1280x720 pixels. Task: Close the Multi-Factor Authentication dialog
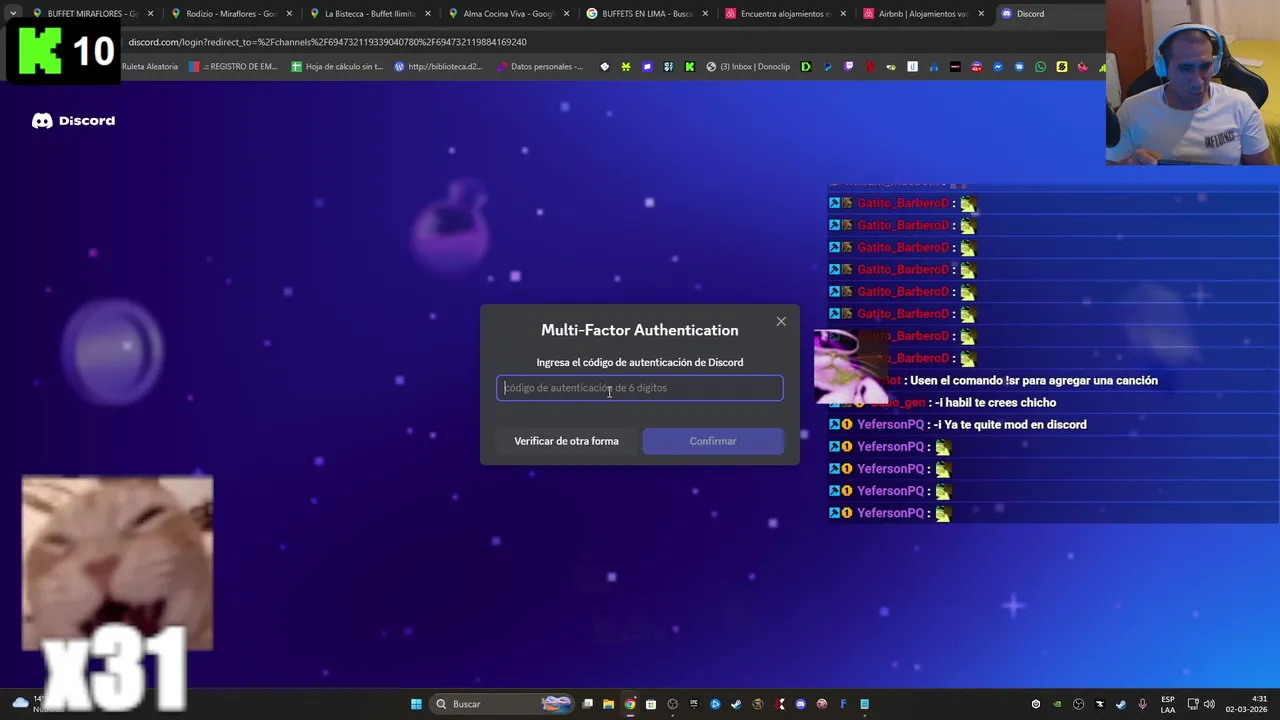click(x=781, y=321)
